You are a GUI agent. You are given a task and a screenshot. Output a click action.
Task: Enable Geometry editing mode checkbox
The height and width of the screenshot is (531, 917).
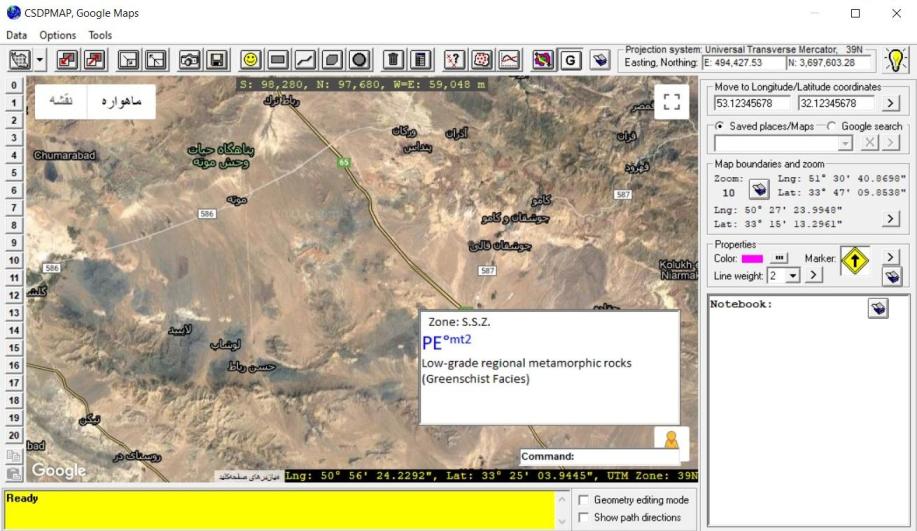tap(583, 500)
